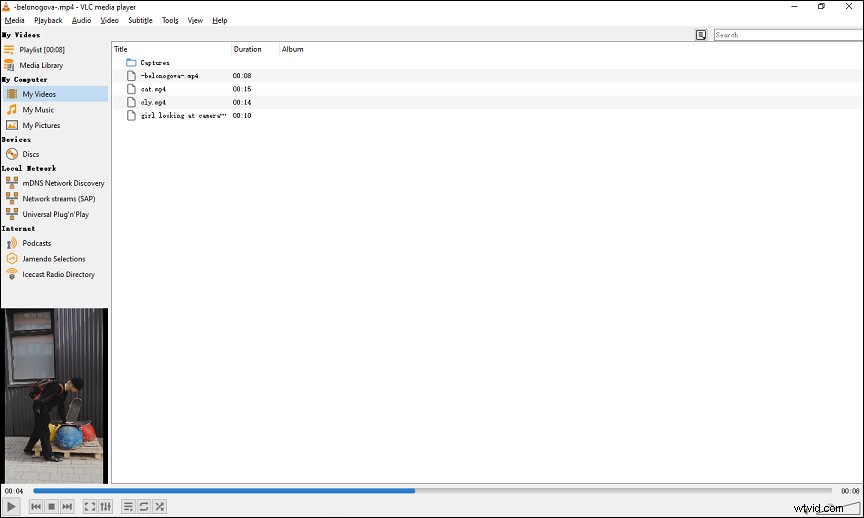This screenshot has width=864, height=518.
Task: Open the View menu
Action: click(x=195, y=20)
